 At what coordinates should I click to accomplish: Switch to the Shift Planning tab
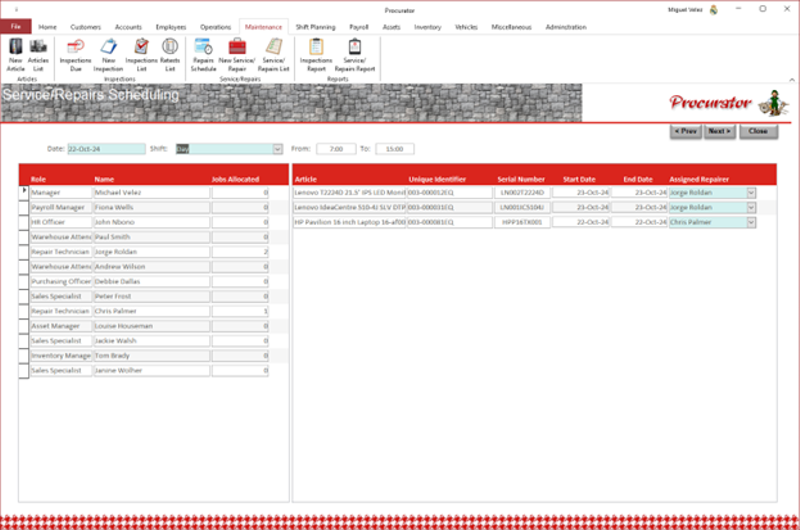315,27
